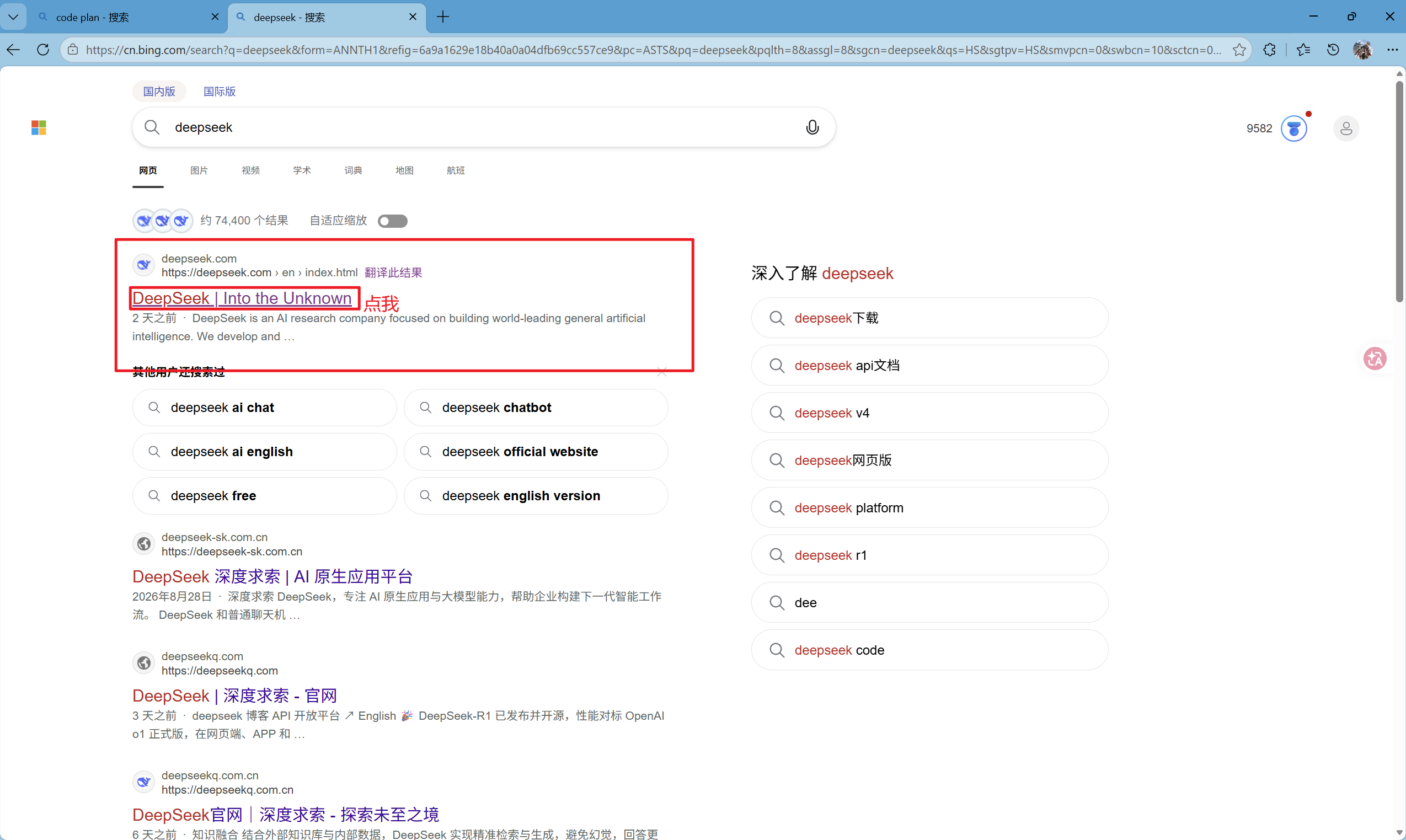
Task: Open 'DeepSeek 深度求索 | AI 原生应用平台' result
Action: (272, 576)
